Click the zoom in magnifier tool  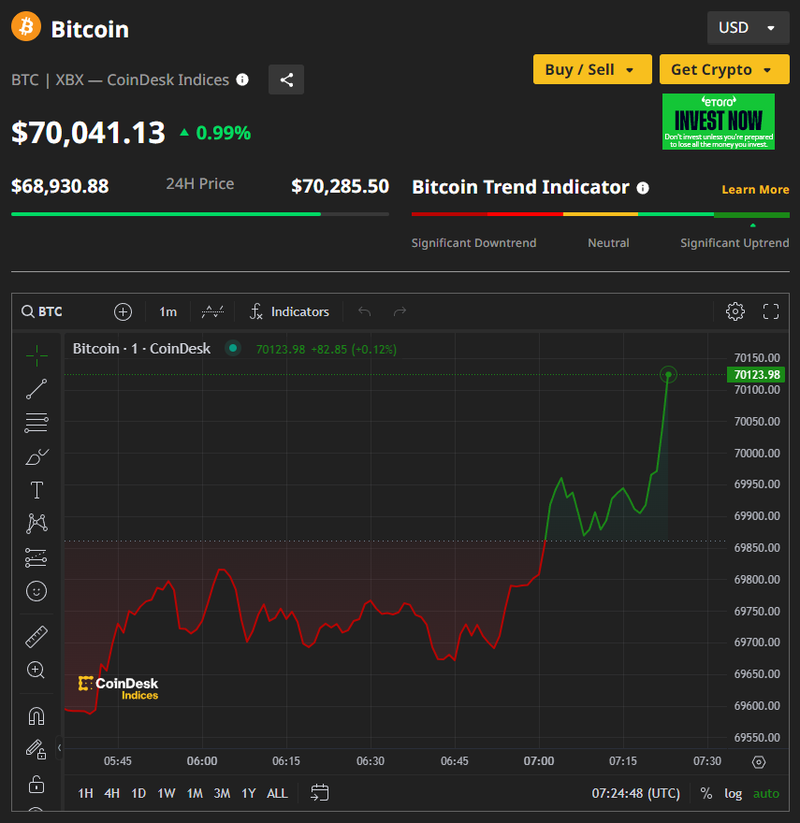(x=36, y=670)
